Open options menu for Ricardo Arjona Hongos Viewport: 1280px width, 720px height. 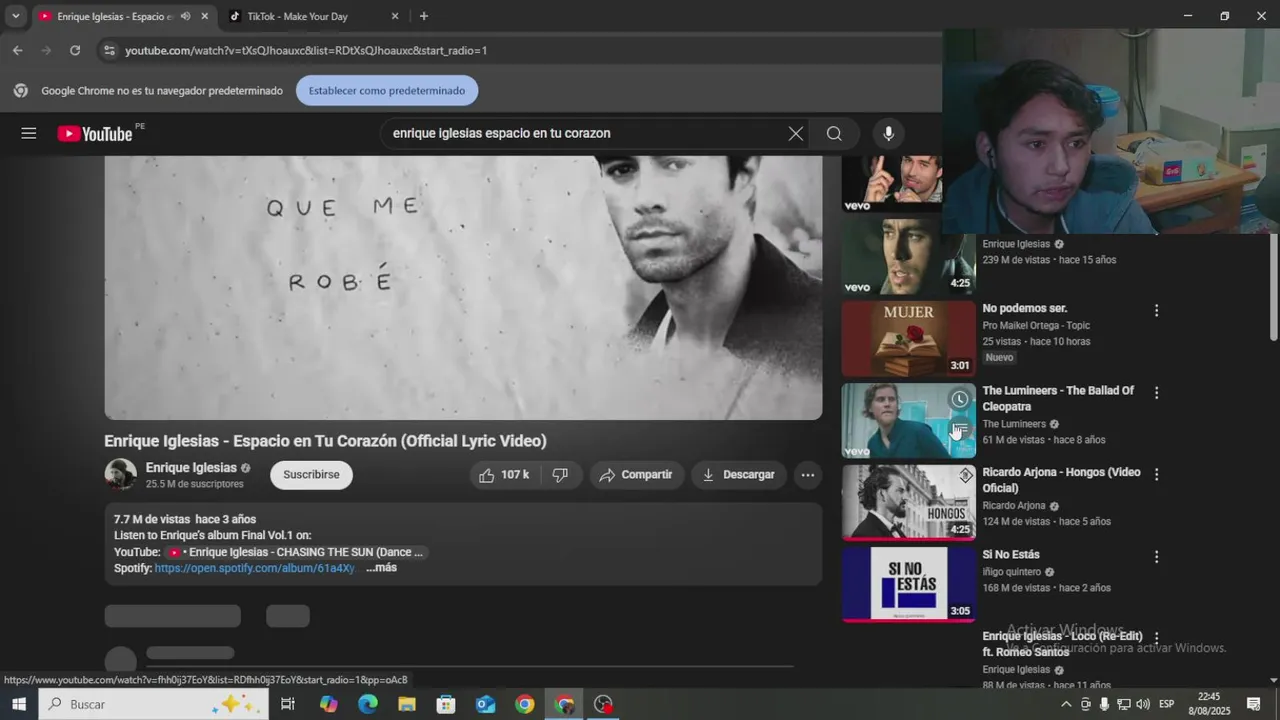pyautogui.click(x=1156, y=475)
